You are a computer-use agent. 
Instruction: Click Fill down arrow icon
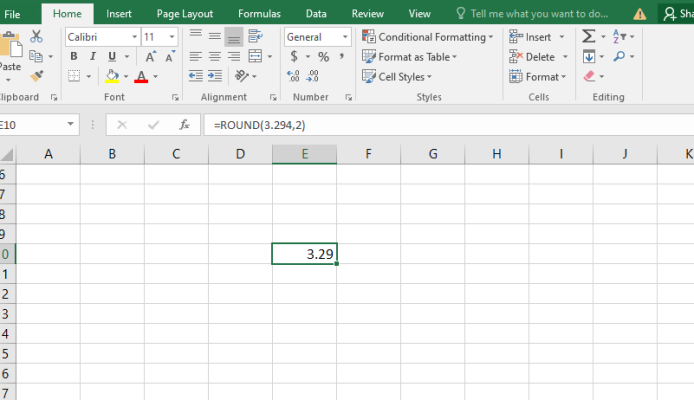click(589, 57)
